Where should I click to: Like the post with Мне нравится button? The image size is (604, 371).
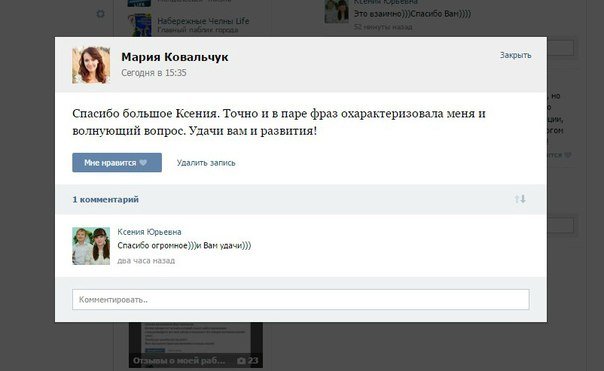pyautogui.click(x=117, y=163)
